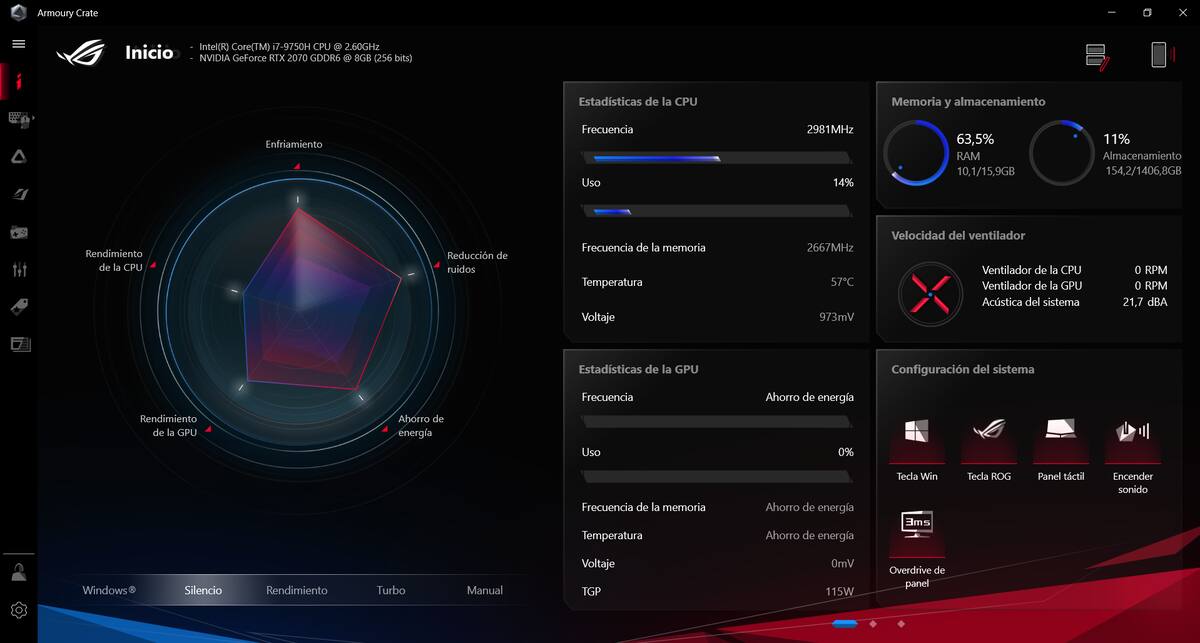Open the system list view icon
The height and width of the screenshot is (643, 1200).
(1097, 55)
